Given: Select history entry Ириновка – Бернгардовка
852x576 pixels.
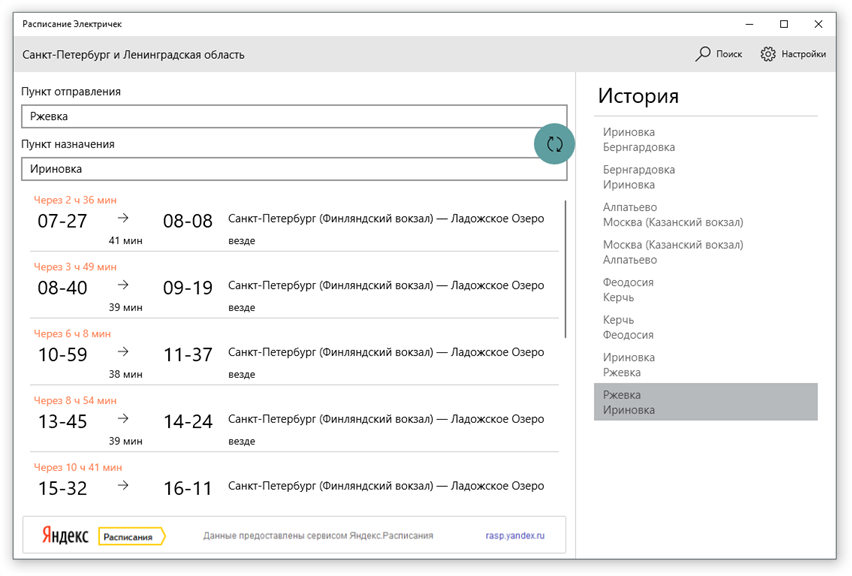Looking at the screenshot, I should [x=705, y=140].
